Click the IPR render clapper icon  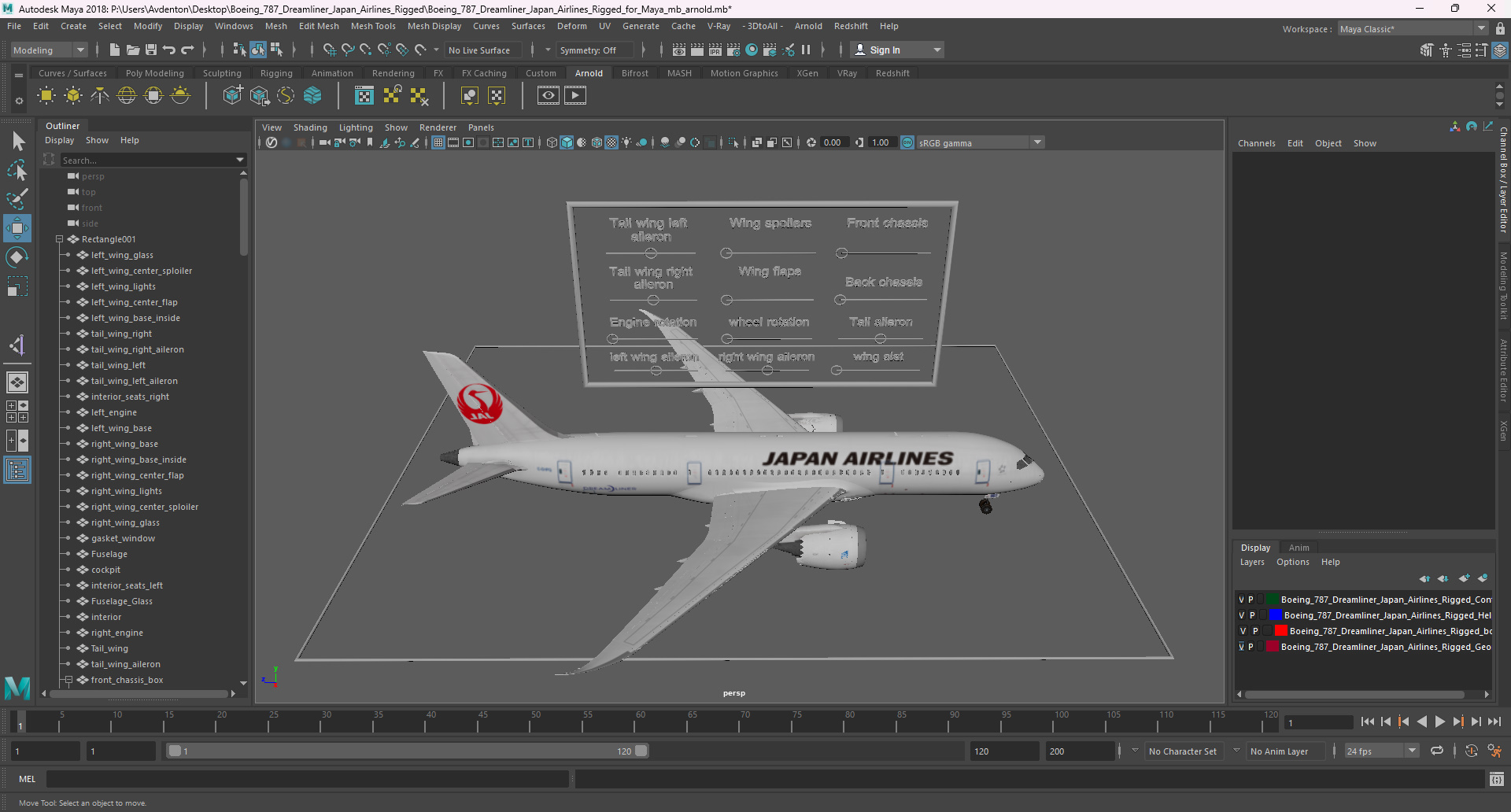pos(715,50)
